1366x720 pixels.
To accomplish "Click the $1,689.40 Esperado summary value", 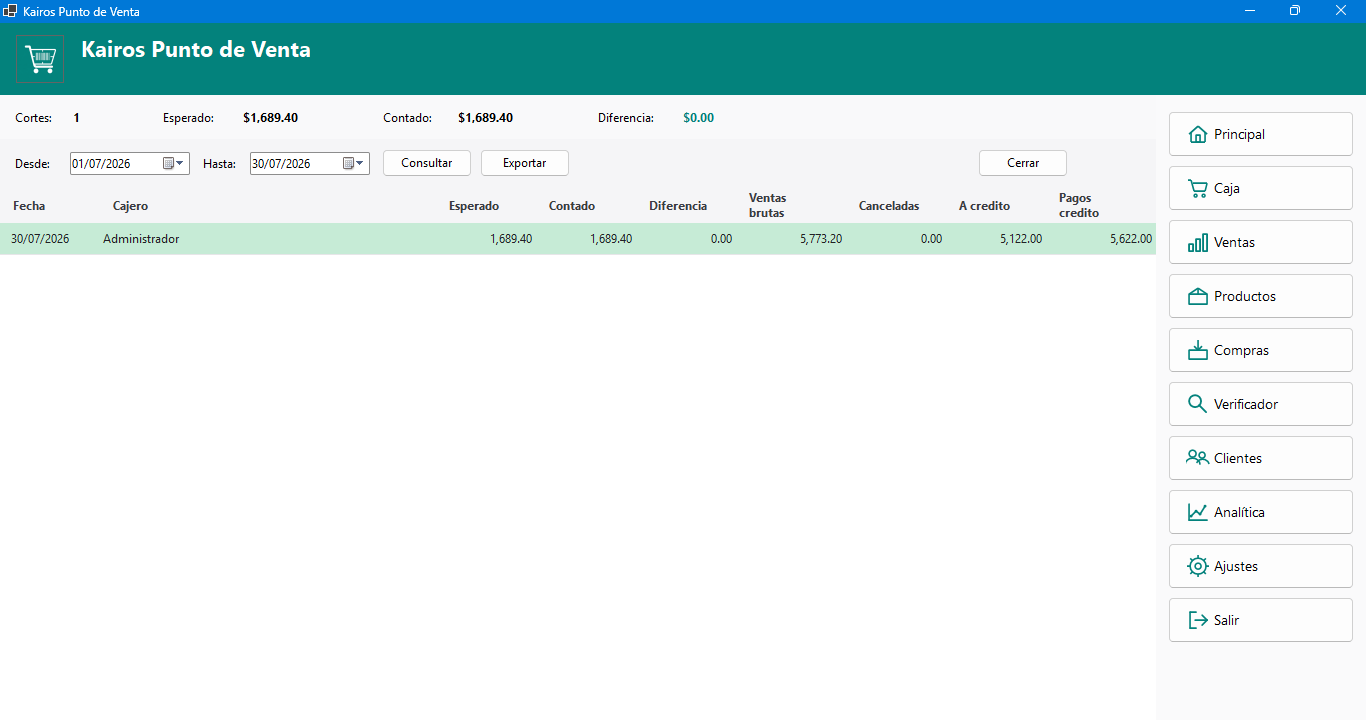I will point(270,118).
